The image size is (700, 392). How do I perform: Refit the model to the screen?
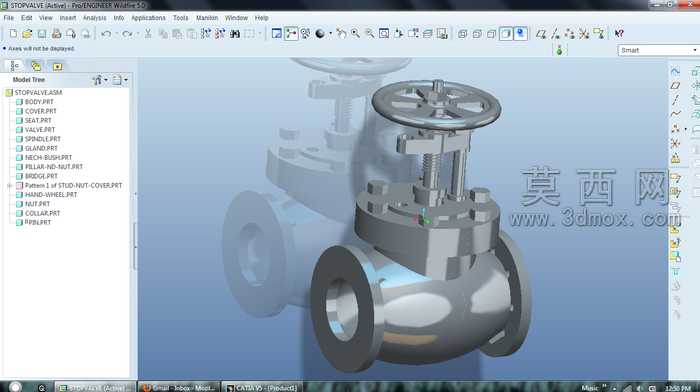tap(384, 33)
